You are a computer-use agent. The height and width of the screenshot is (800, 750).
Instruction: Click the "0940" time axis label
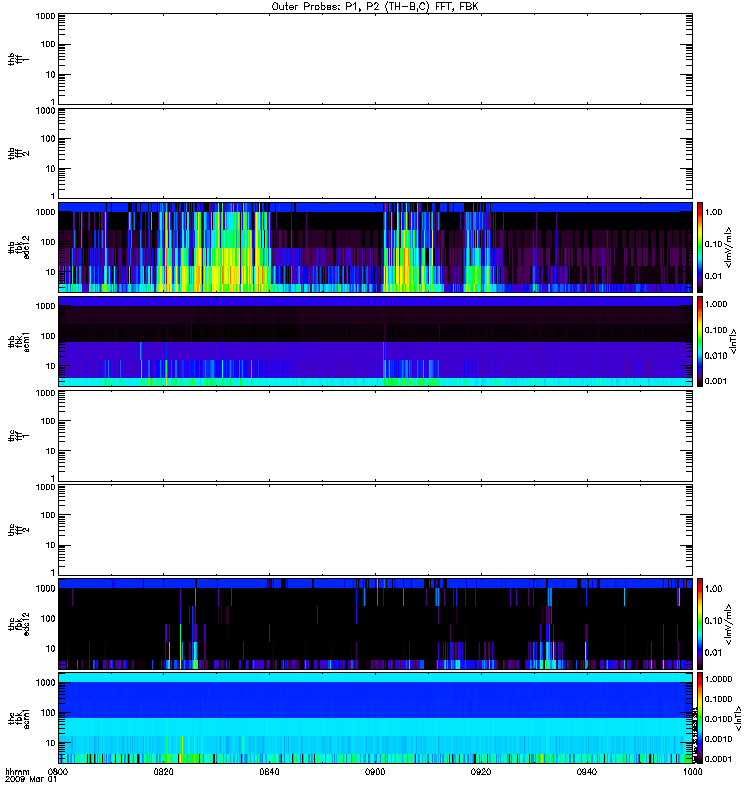coord(587,772)
